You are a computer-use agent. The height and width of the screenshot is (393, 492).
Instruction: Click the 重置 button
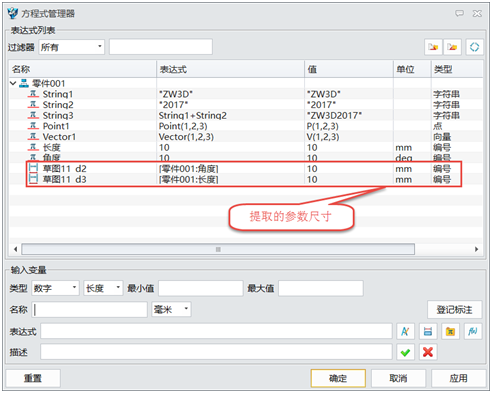[x=33, y=378]
